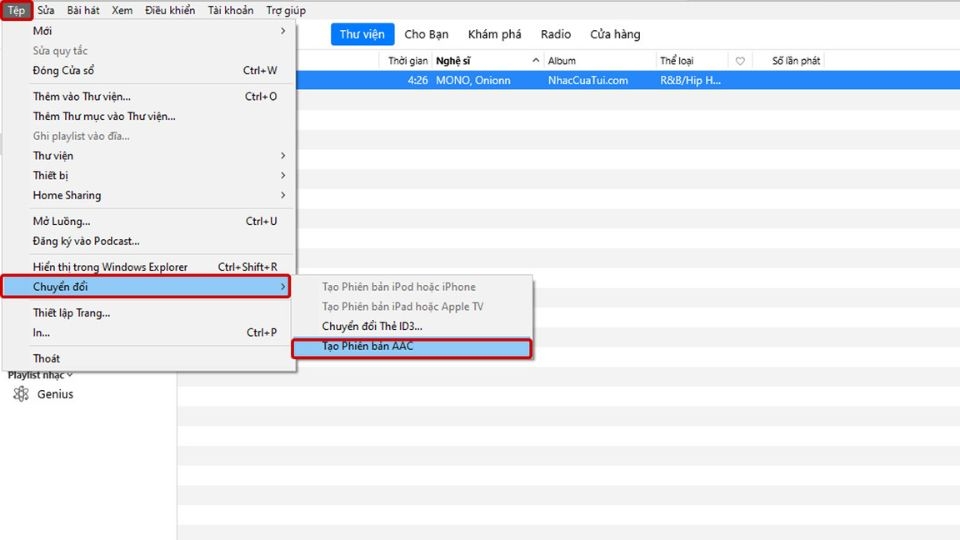Sort by Album column header

point(561,61)
